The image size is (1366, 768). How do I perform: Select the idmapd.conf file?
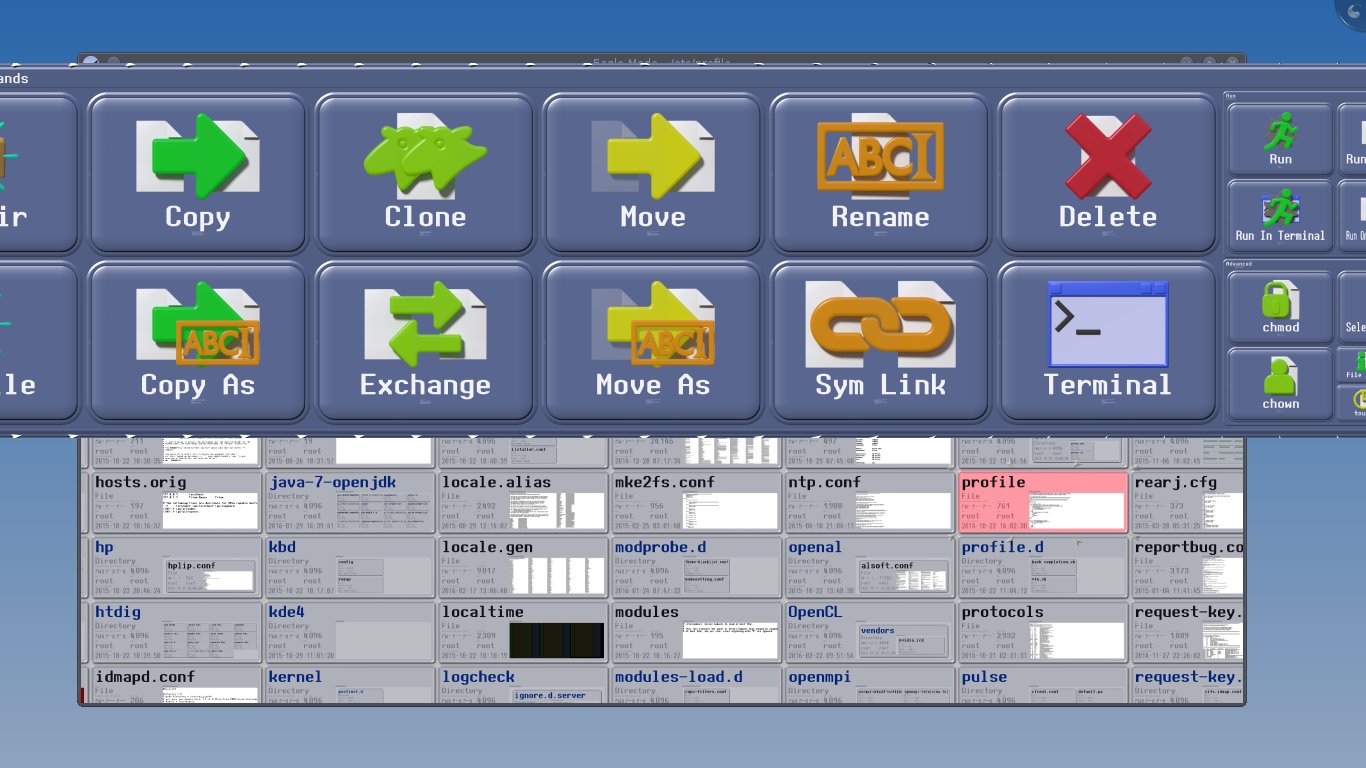(x=176, y=685)
